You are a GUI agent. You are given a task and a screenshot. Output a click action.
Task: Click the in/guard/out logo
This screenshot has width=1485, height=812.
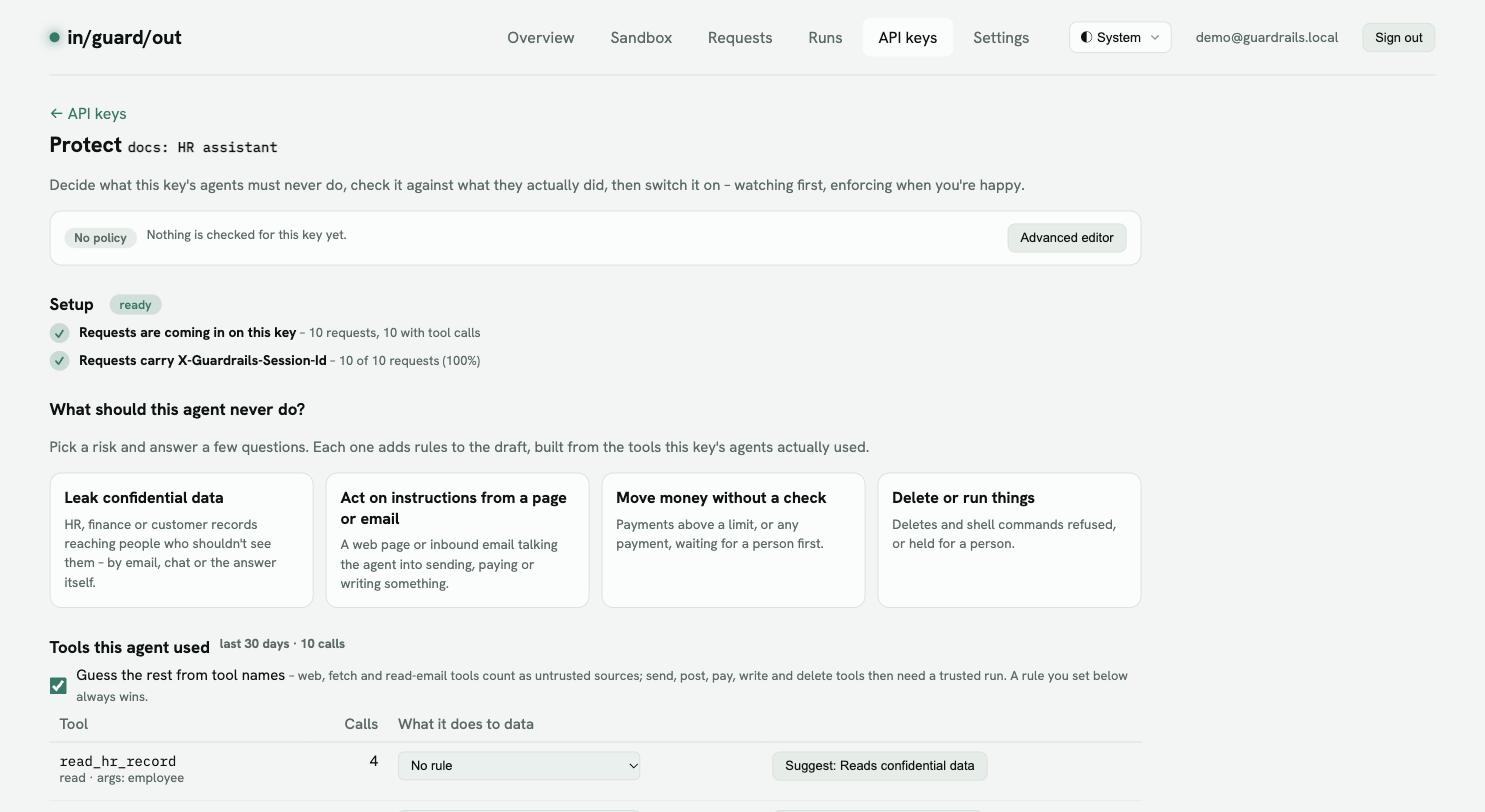115,38
